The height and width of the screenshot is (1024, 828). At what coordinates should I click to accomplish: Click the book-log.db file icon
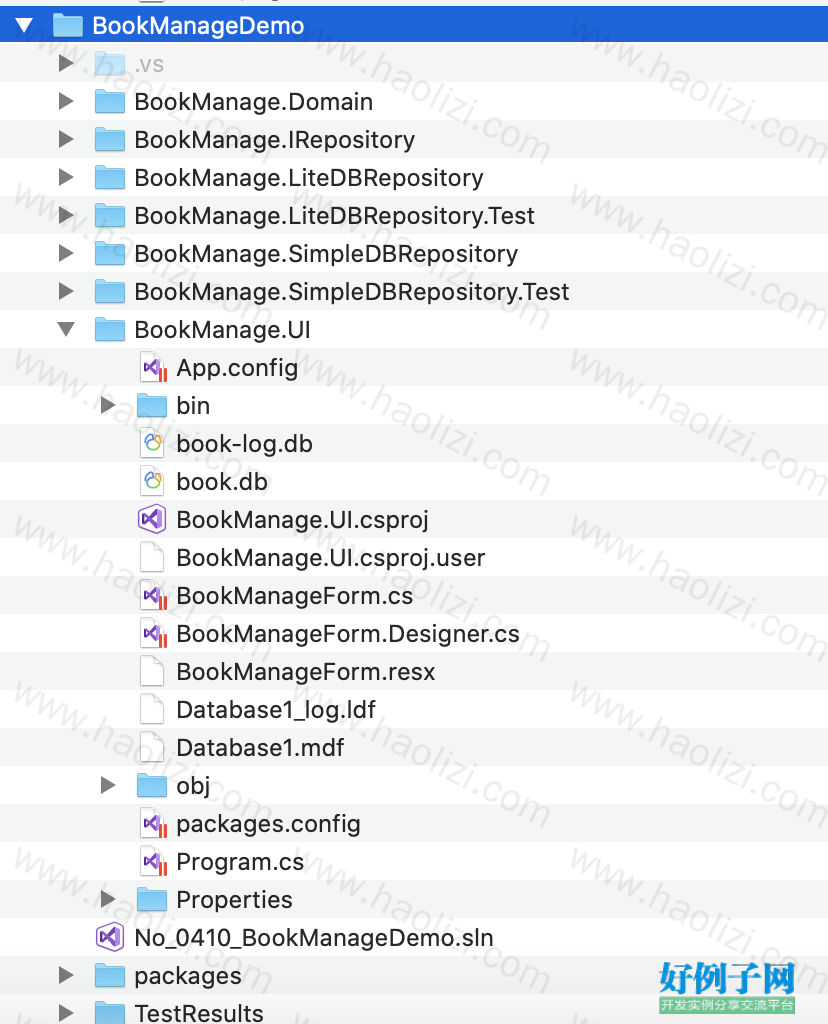(152, 443)
